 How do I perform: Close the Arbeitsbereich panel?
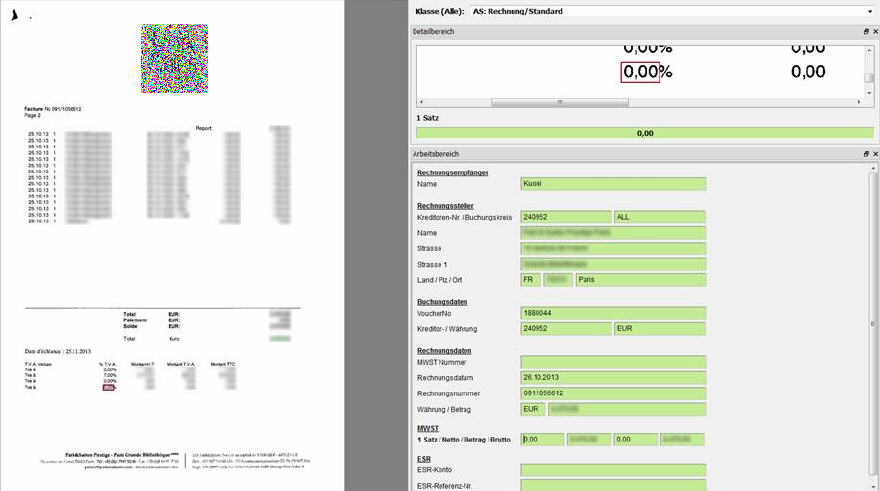pyautogui.click(x=875, y=154)
